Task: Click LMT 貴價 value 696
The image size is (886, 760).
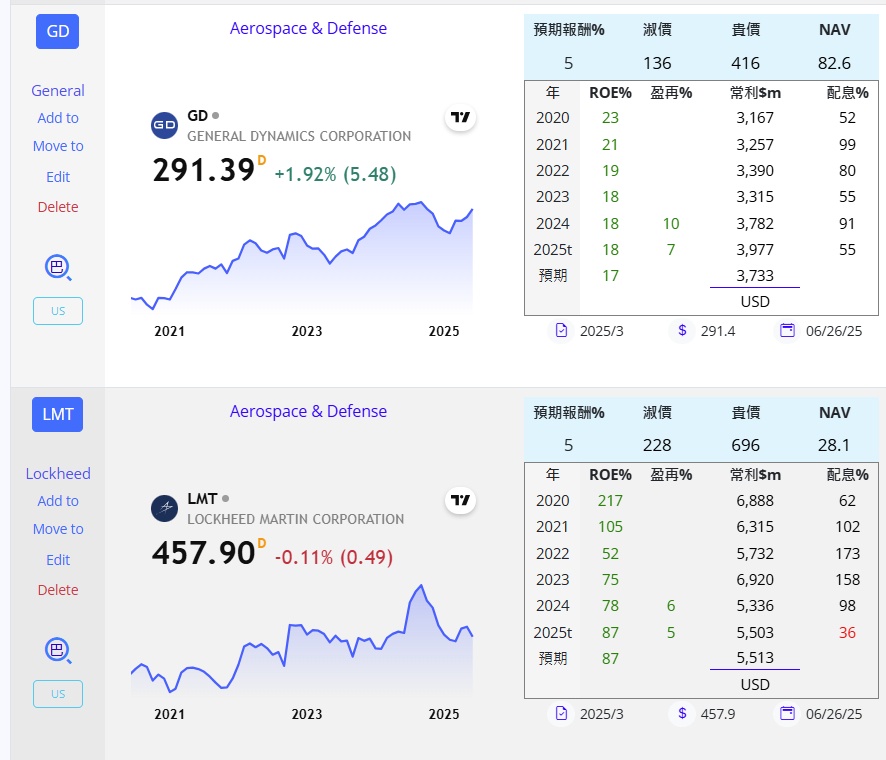Action: click(x=745, y=445)
